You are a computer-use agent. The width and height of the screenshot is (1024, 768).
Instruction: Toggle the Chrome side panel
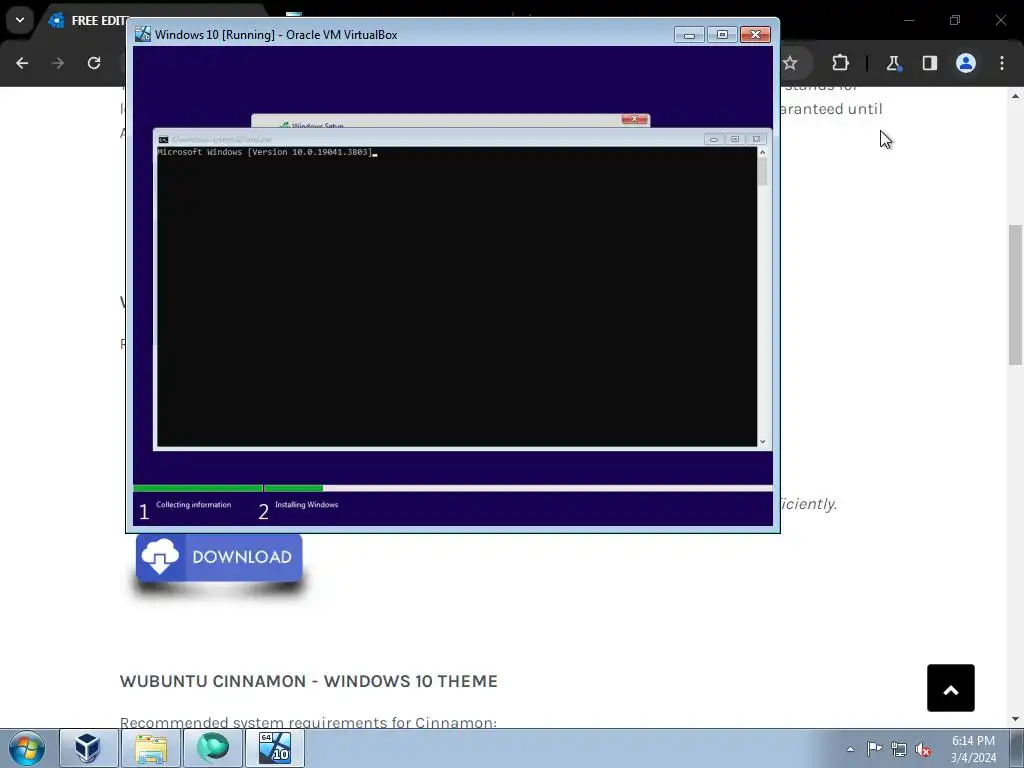click(x=929, y=63)
